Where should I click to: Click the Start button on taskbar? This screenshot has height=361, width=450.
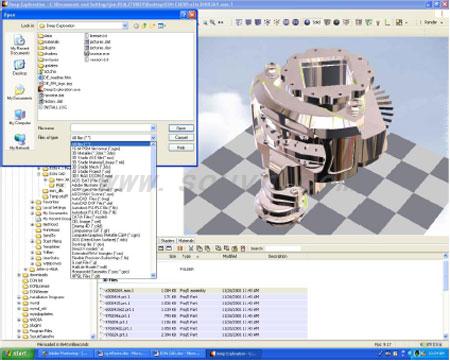[17, 354]
